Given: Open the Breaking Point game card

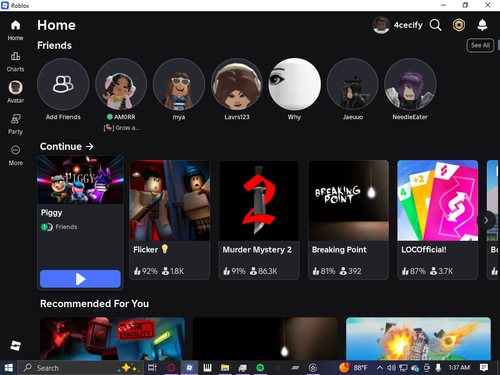Looking at the screenshot, I should (x=348, y=220).
